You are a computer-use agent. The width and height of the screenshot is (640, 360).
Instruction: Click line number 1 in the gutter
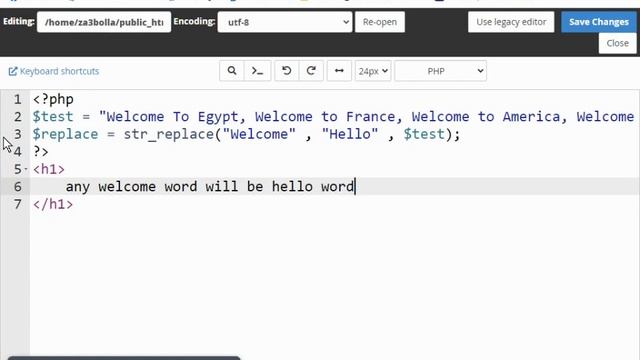click(17, 99)
